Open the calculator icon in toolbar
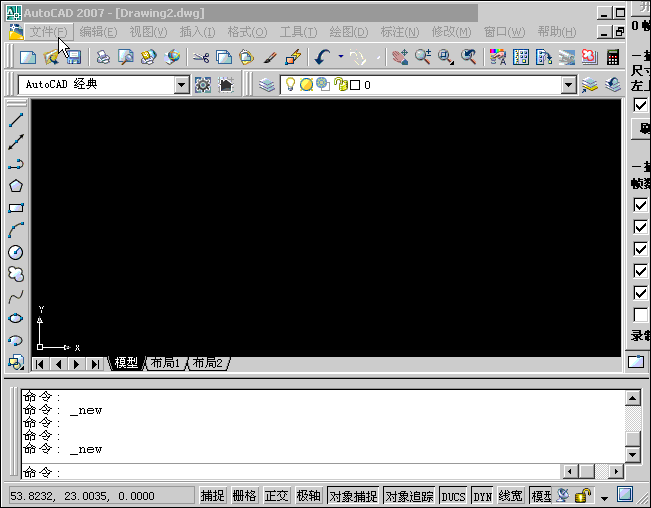 613,58
